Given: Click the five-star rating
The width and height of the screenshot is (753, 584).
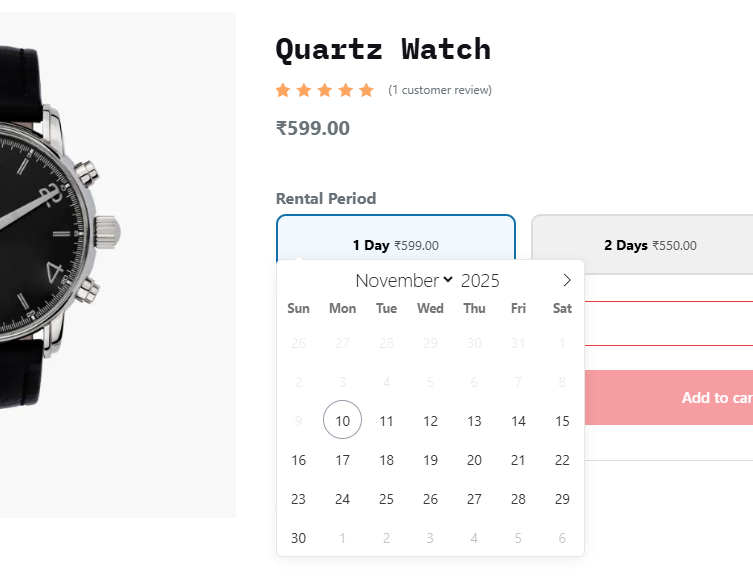Looking at the screenshot, I should [x=324, y=90].
